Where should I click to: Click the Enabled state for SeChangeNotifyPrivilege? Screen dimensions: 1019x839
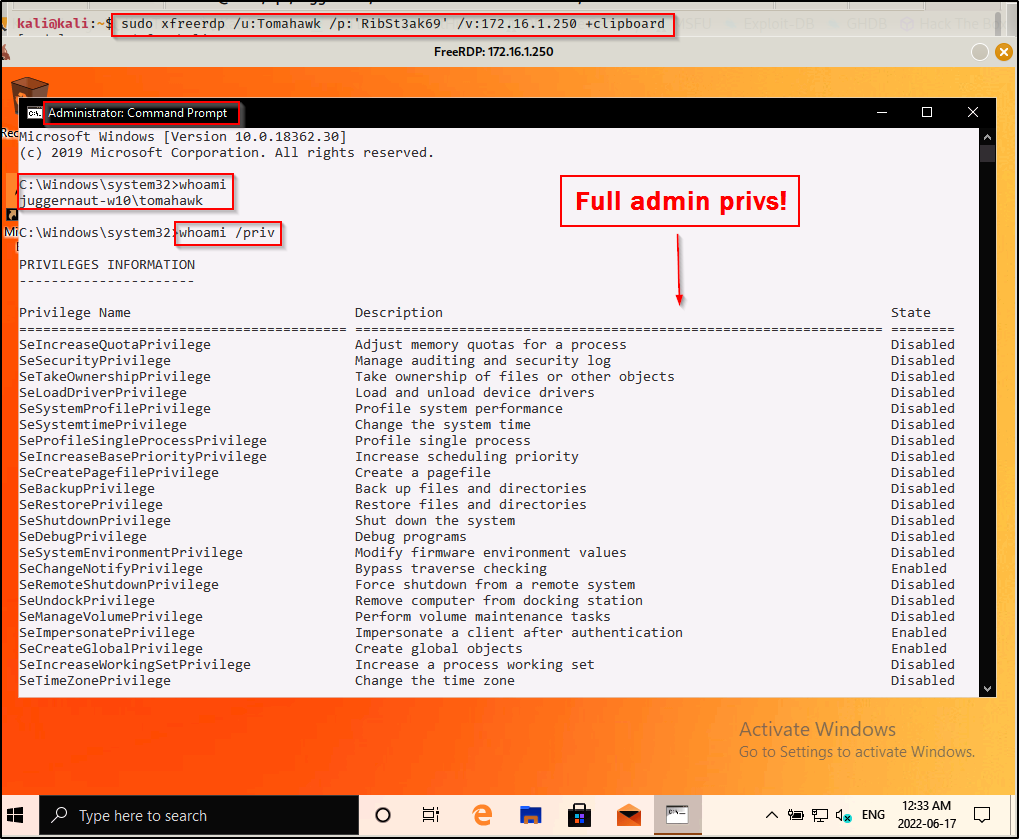tap(918, 569)
